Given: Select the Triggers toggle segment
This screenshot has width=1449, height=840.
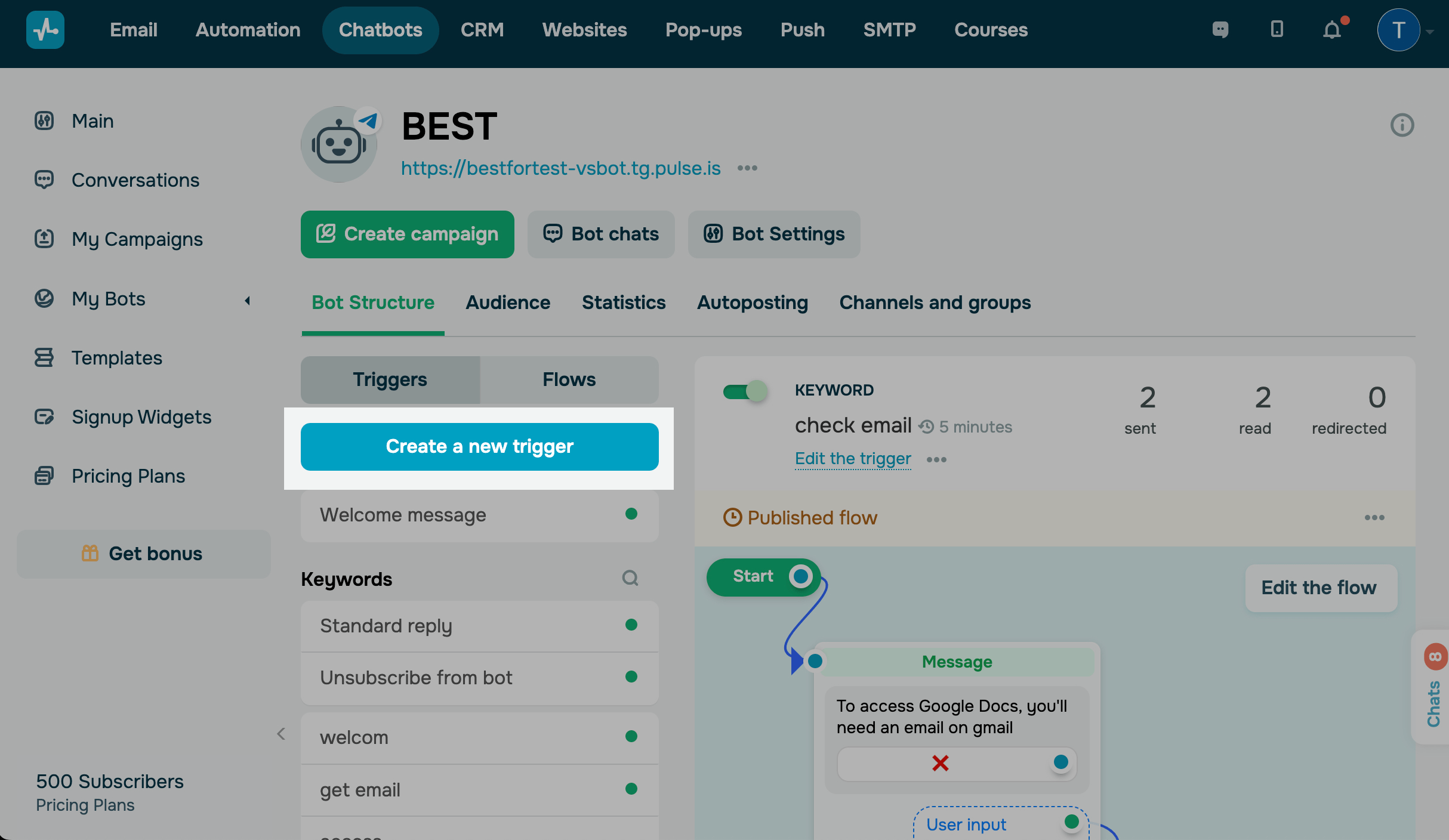Looking at the screenshot, I should click(x=390, y=379).
